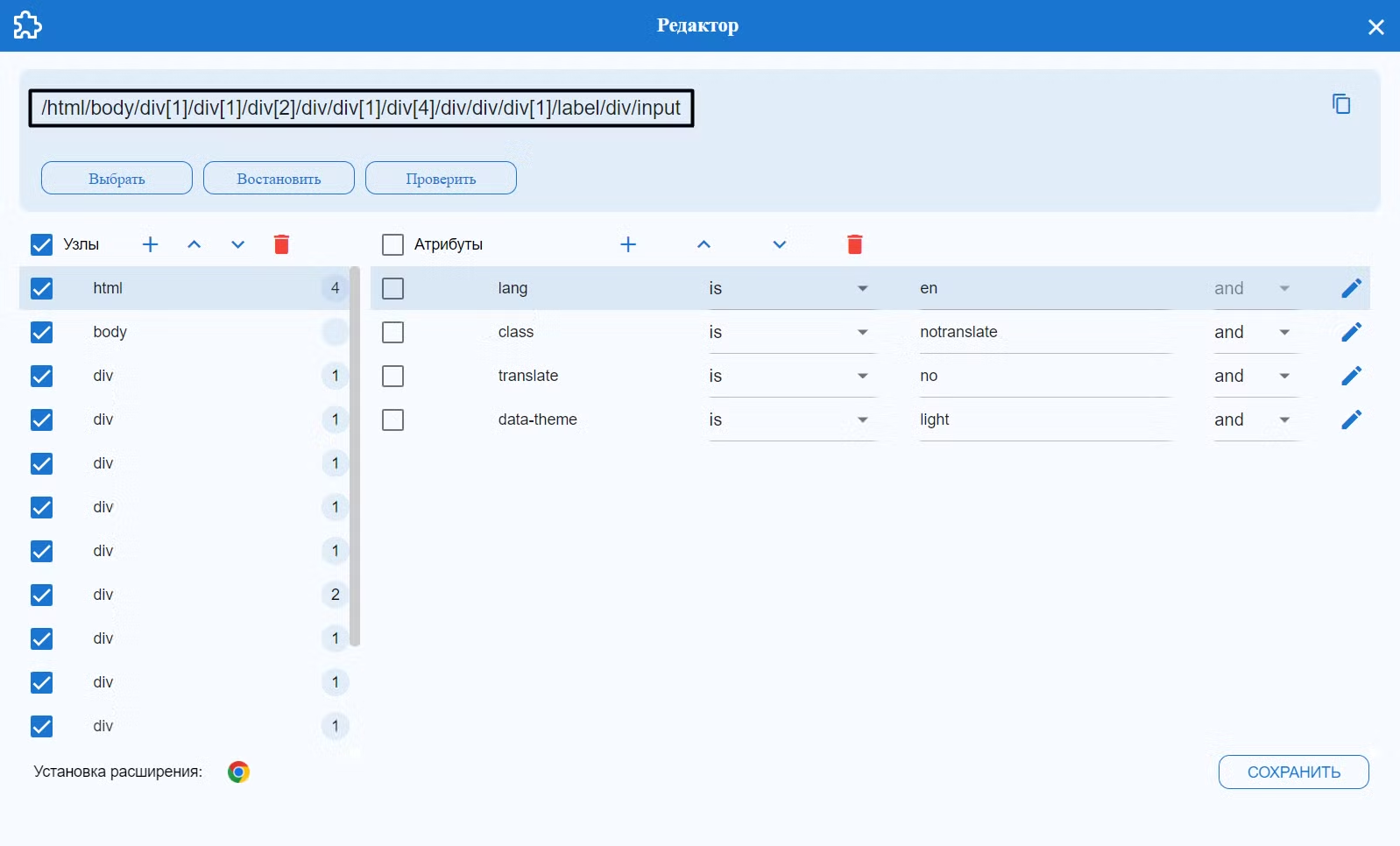Add a new attribute with plus icon

tap(628, 244)
